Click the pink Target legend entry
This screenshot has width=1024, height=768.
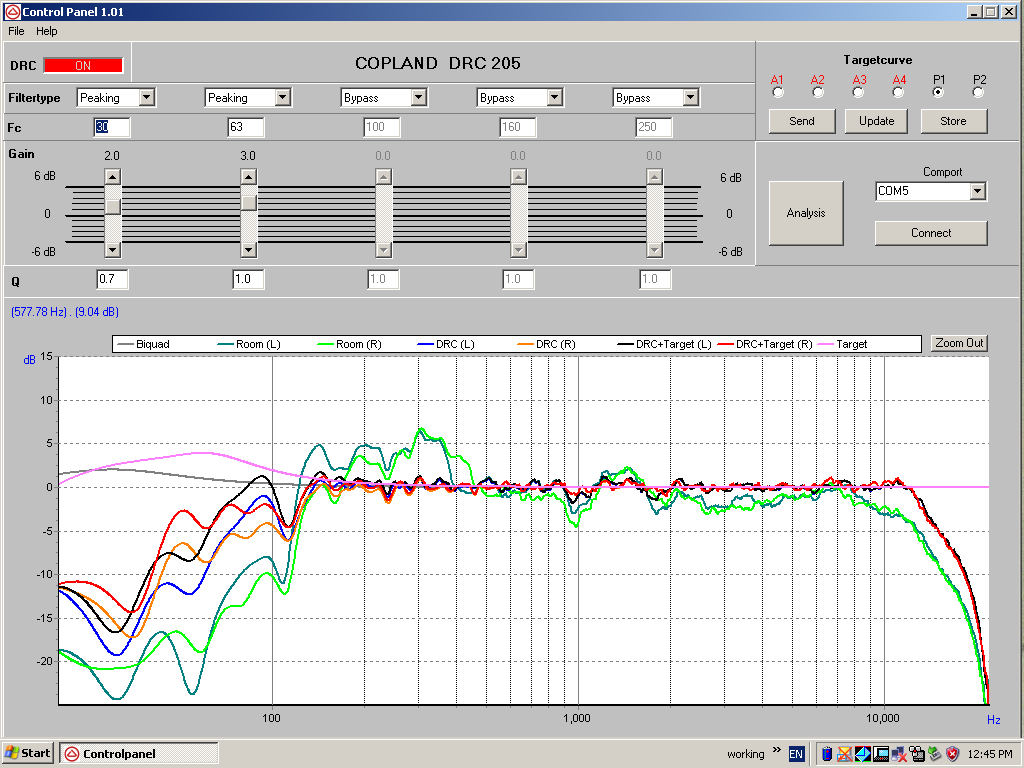click(843, 344)
